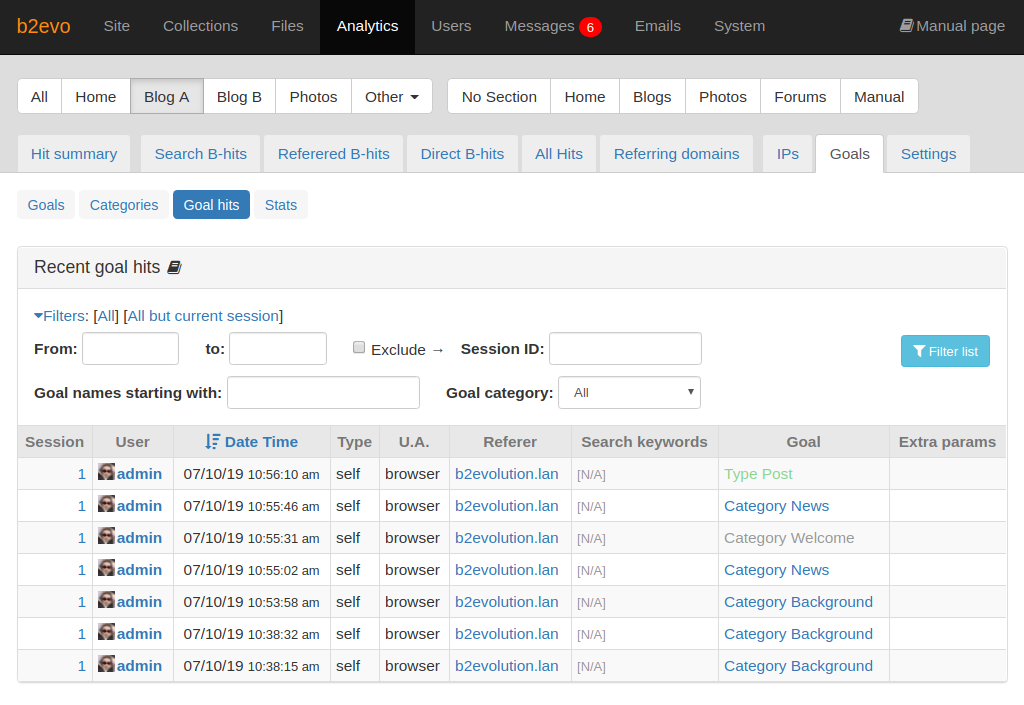Collapse the Filters section
Viewport: 1024px width, 705px height.
pos(61,316)
